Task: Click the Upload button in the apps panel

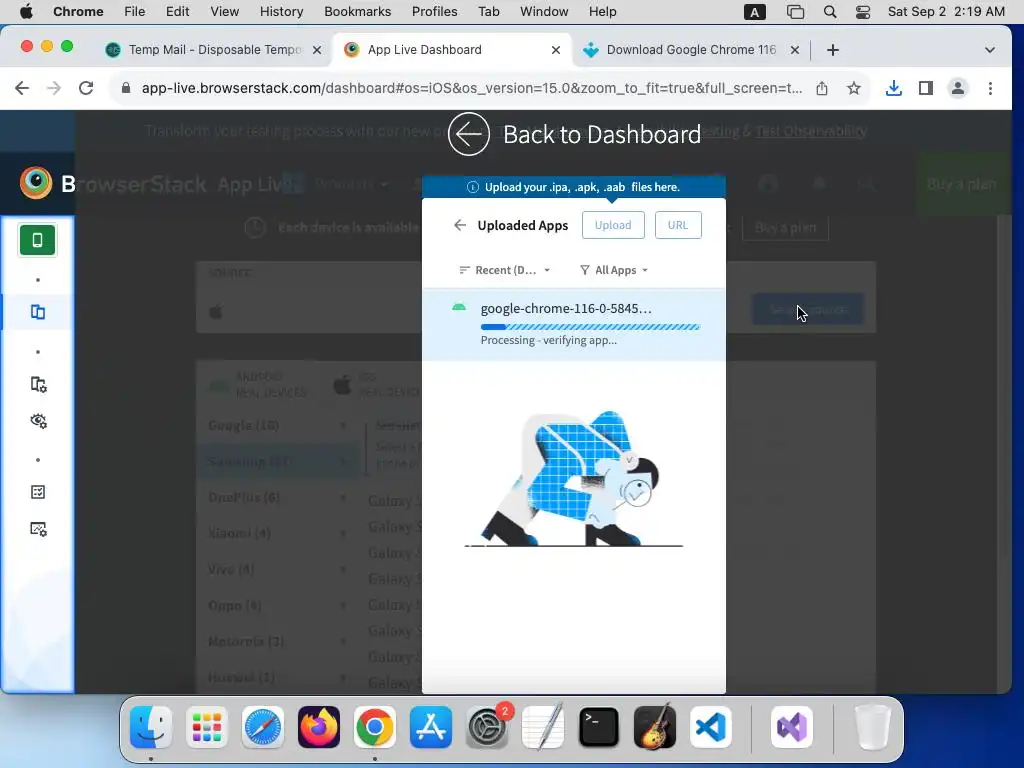Action: [x=613, y=225]
